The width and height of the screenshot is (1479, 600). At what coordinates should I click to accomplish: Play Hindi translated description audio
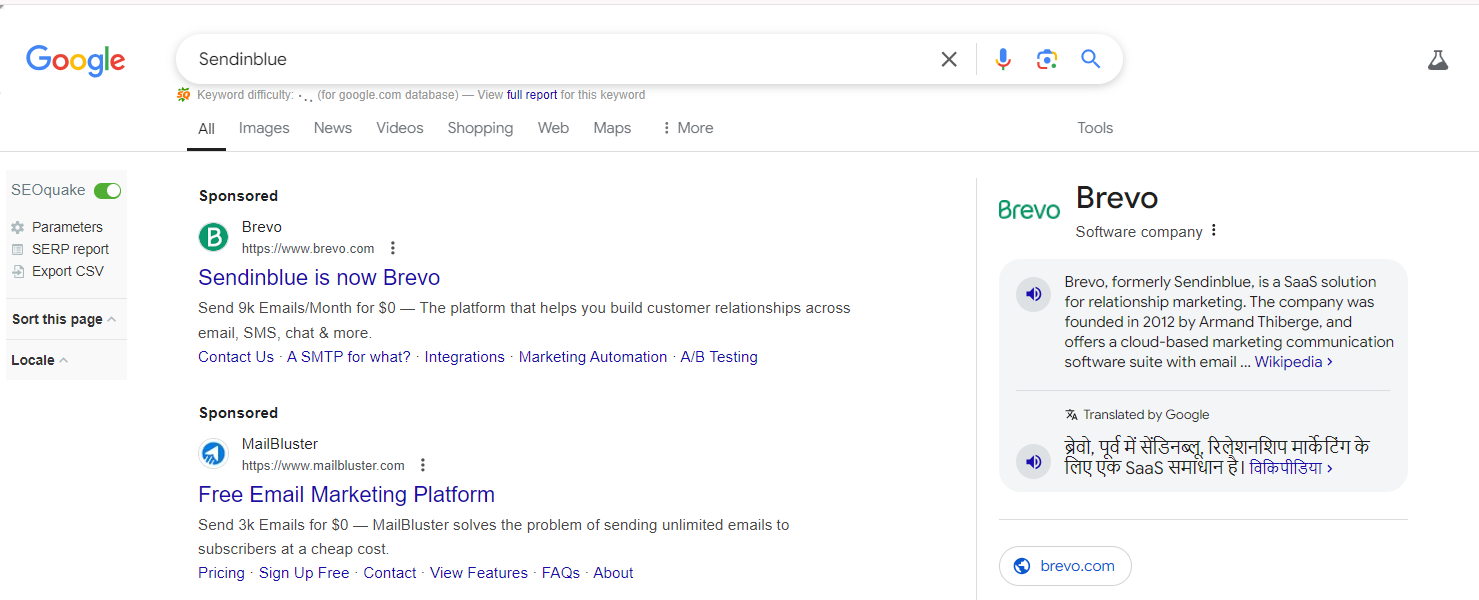[1034, 461]
